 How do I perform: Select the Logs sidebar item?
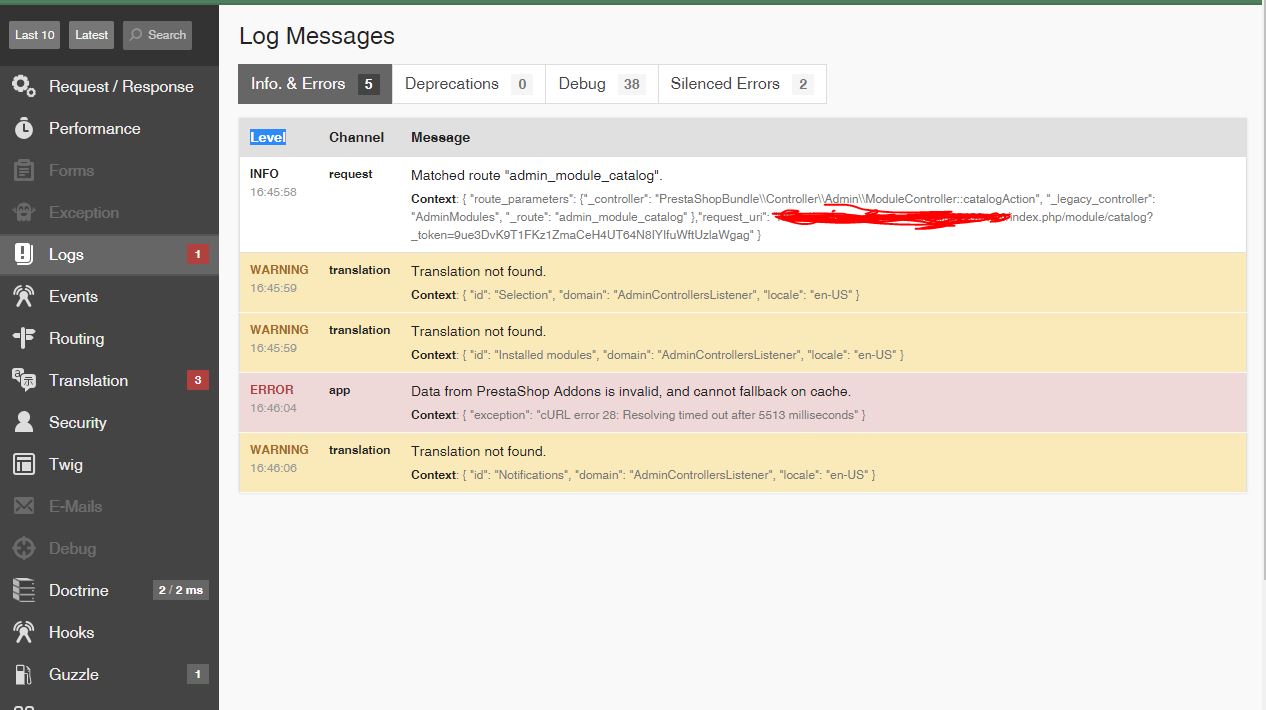pos(109,254)
